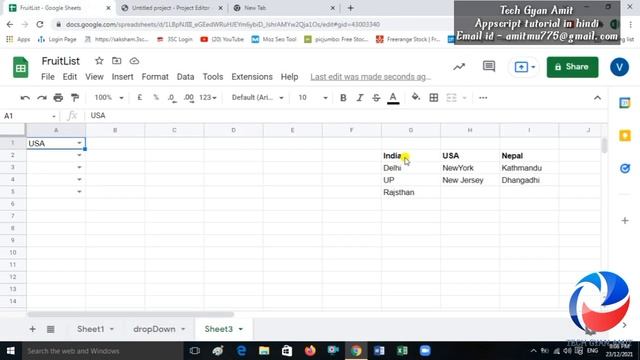Format as percent icon
This screenshot has height=360, width=640.
tap(156, 98)
